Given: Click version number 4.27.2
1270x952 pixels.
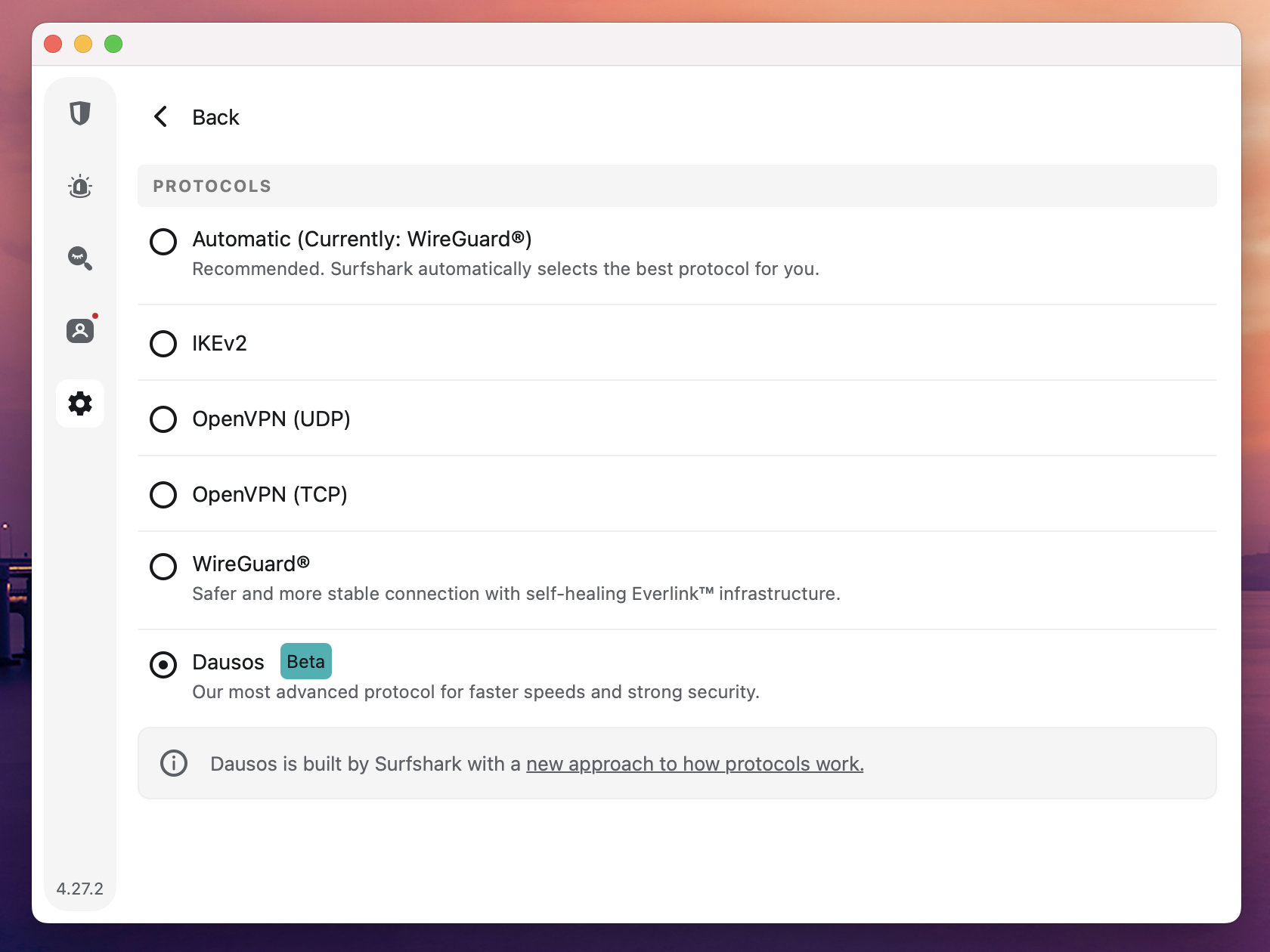Looking at the screenshot, I should (x=79, y=889).
